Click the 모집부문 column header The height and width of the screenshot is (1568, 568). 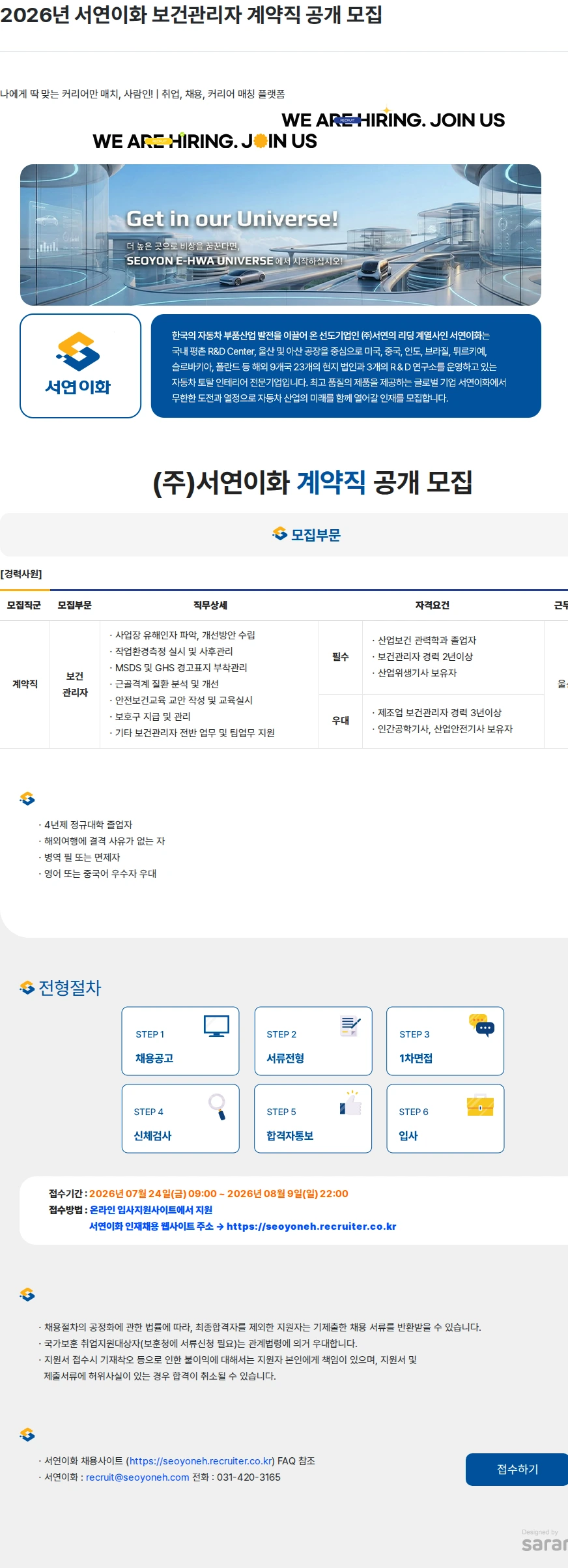(75, 605)
